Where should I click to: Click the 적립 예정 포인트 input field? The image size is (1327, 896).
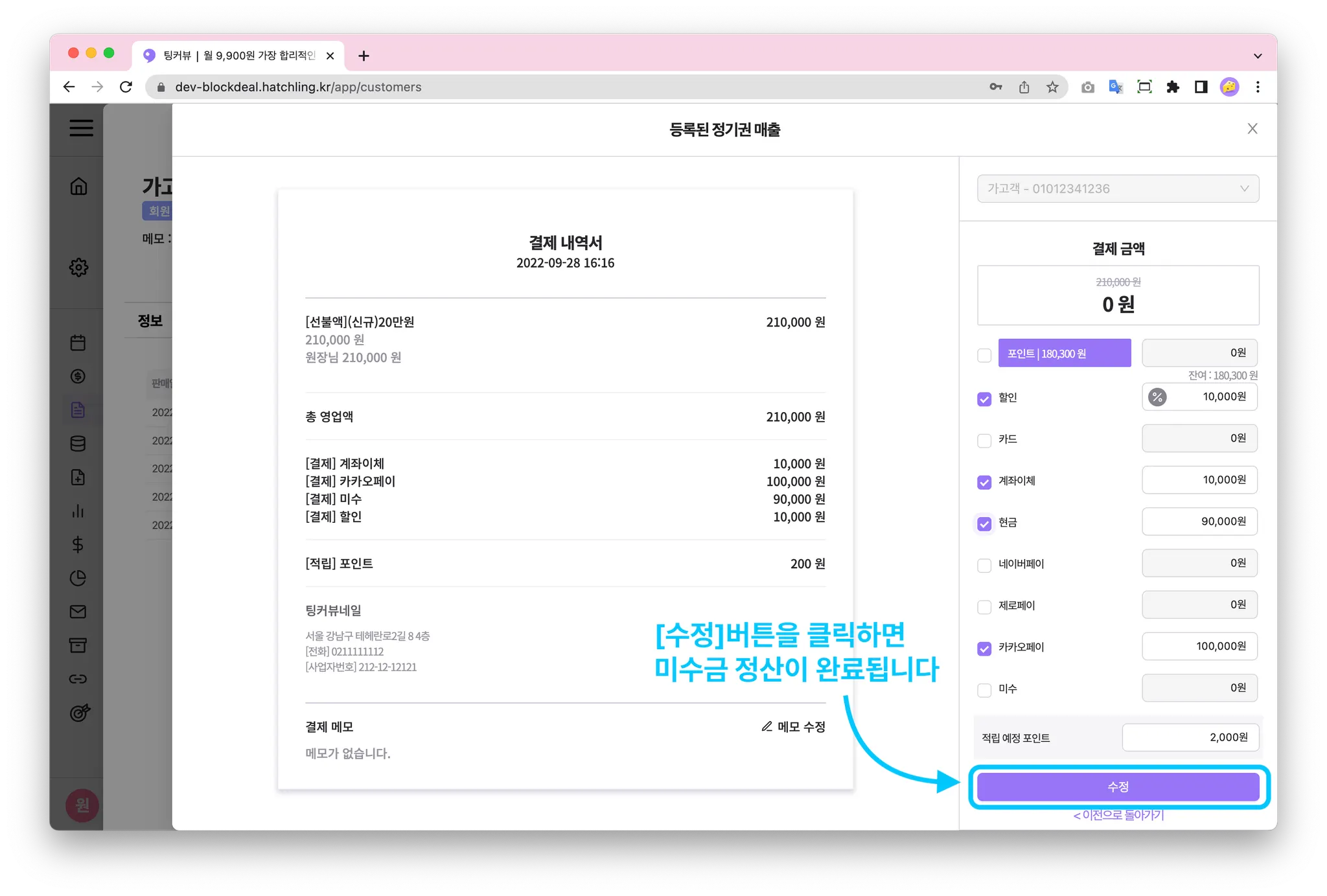[1190, 737]
